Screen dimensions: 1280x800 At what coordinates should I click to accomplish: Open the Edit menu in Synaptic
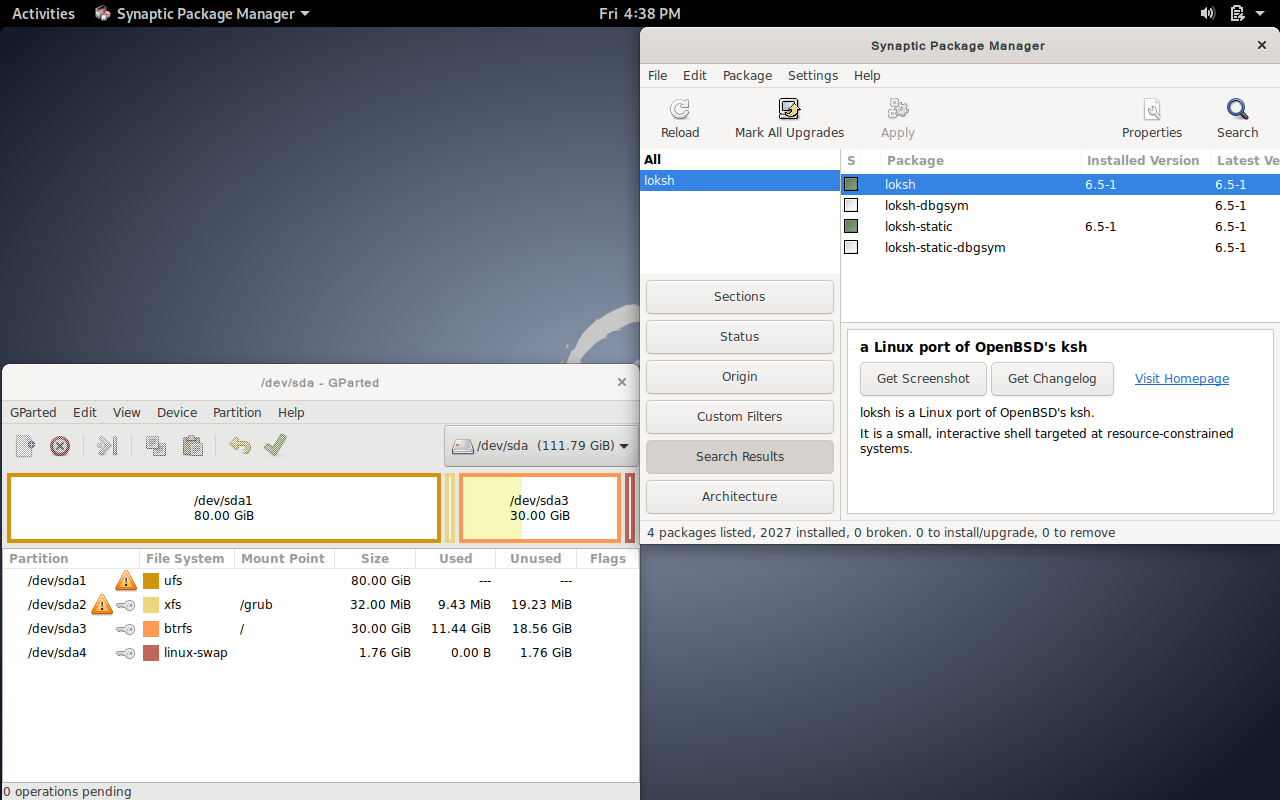[695, 75]
